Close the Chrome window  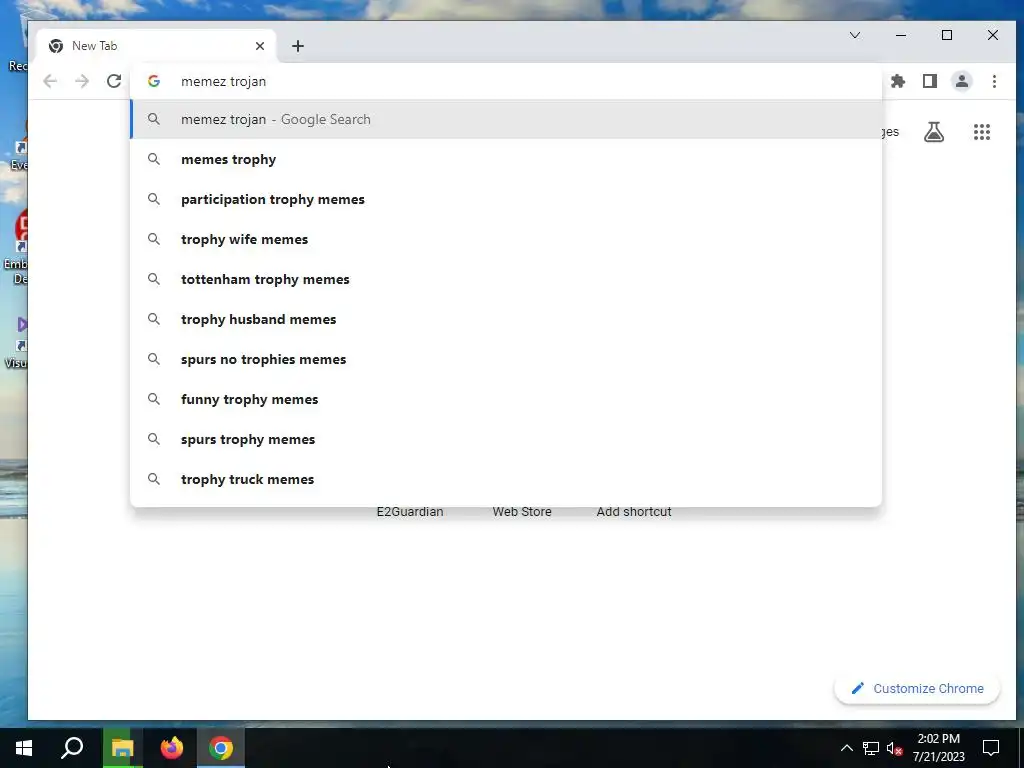(x=993, y=35)
